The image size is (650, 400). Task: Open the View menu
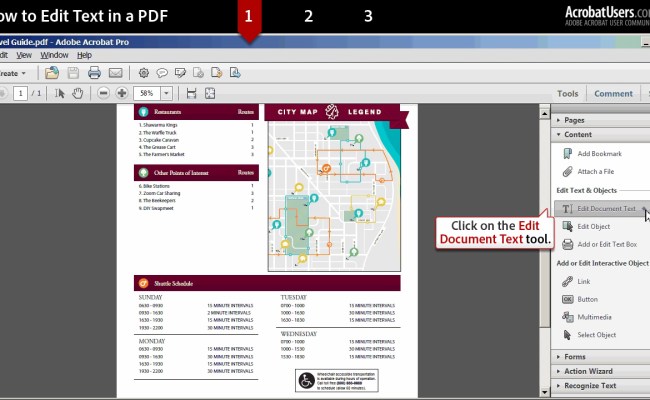click(24, 55)
